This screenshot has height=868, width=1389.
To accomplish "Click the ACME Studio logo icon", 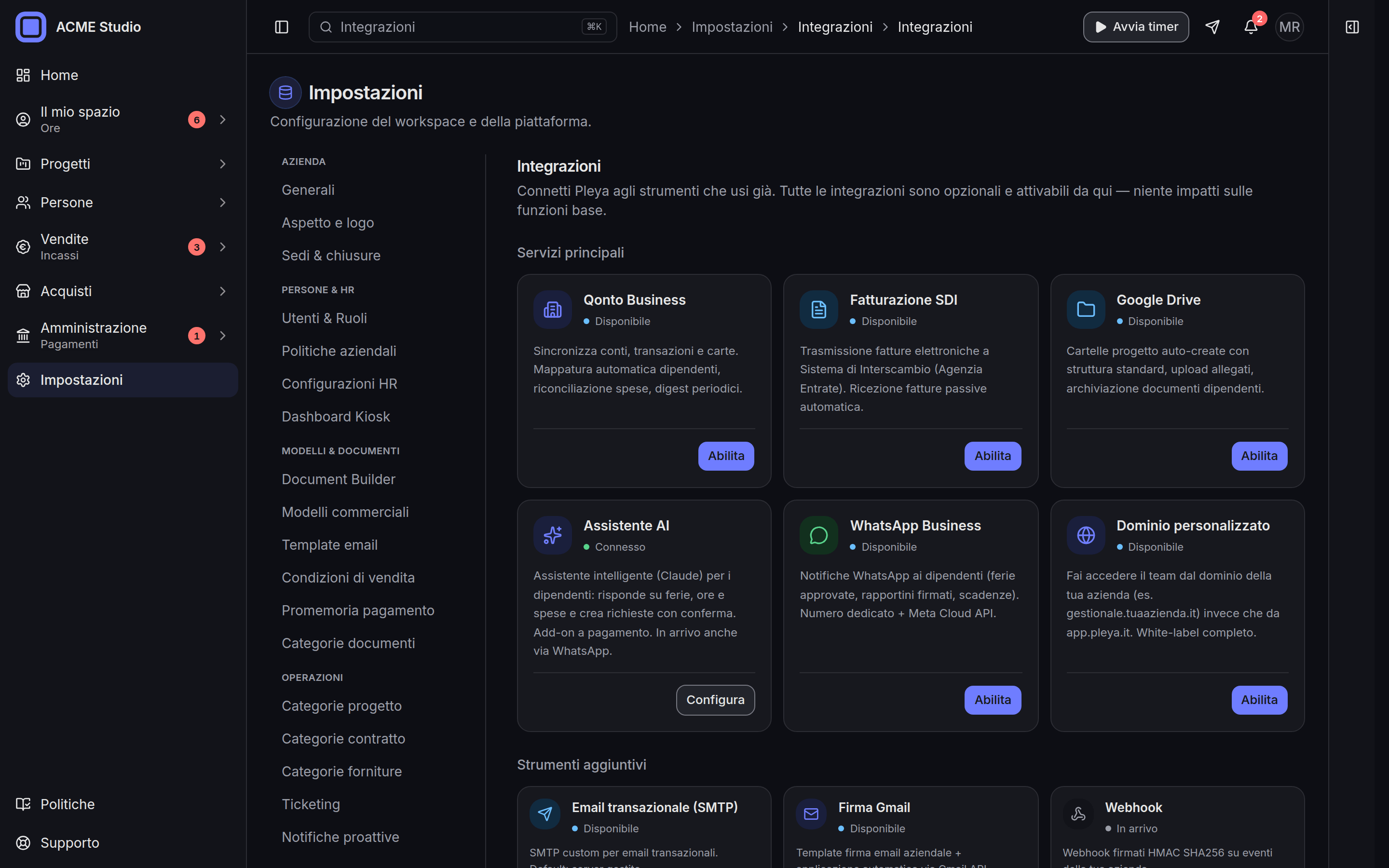I will coord(31,27).
